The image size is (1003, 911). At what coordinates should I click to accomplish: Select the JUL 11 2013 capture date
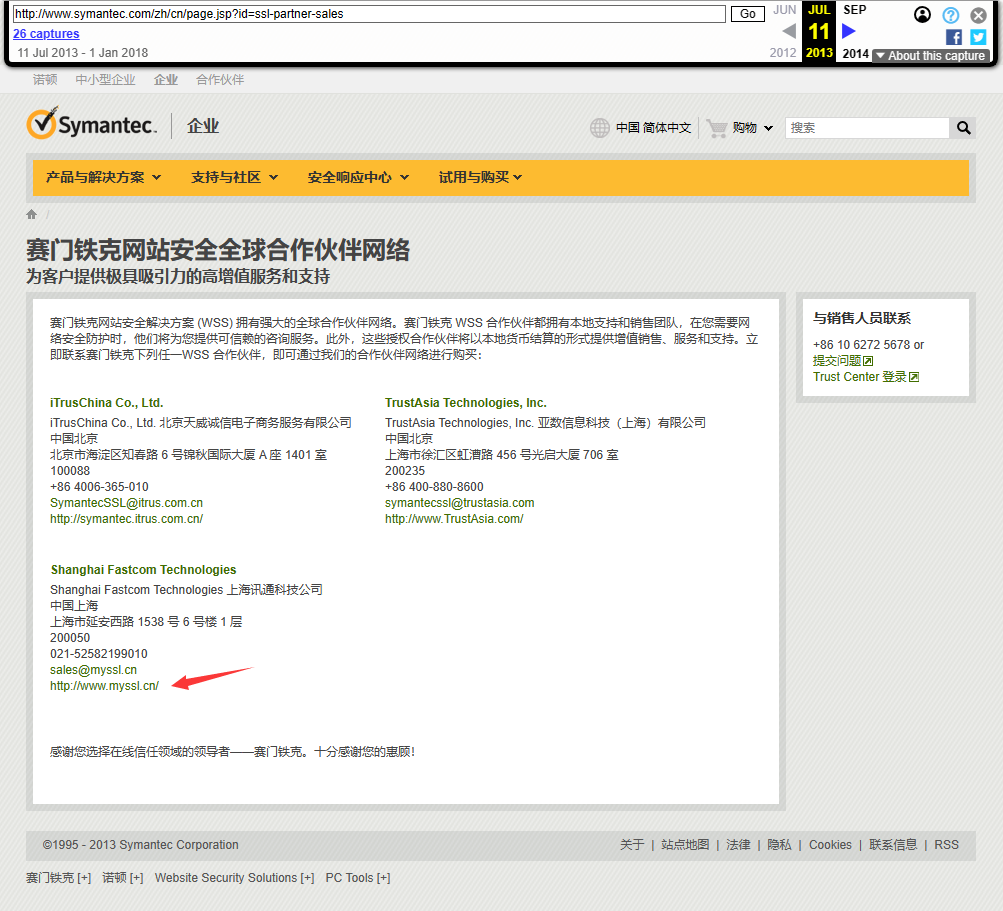click(819, 31)
